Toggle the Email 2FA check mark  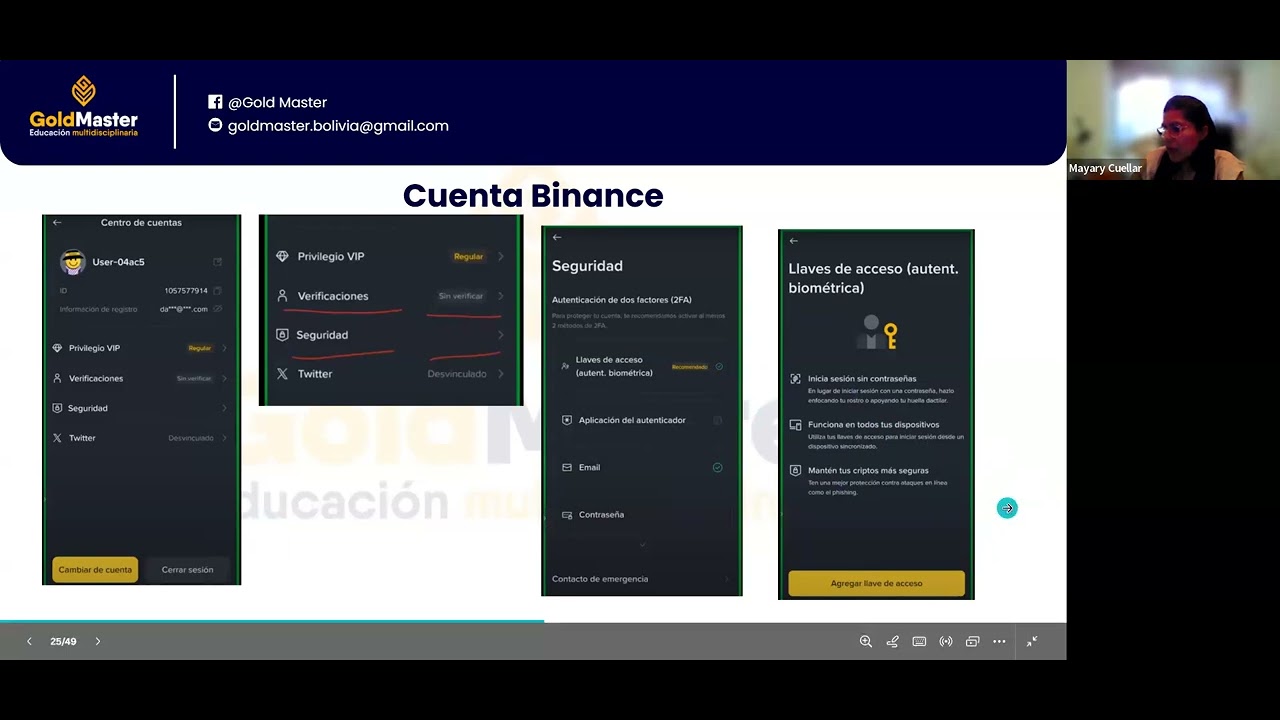(717, 467)
